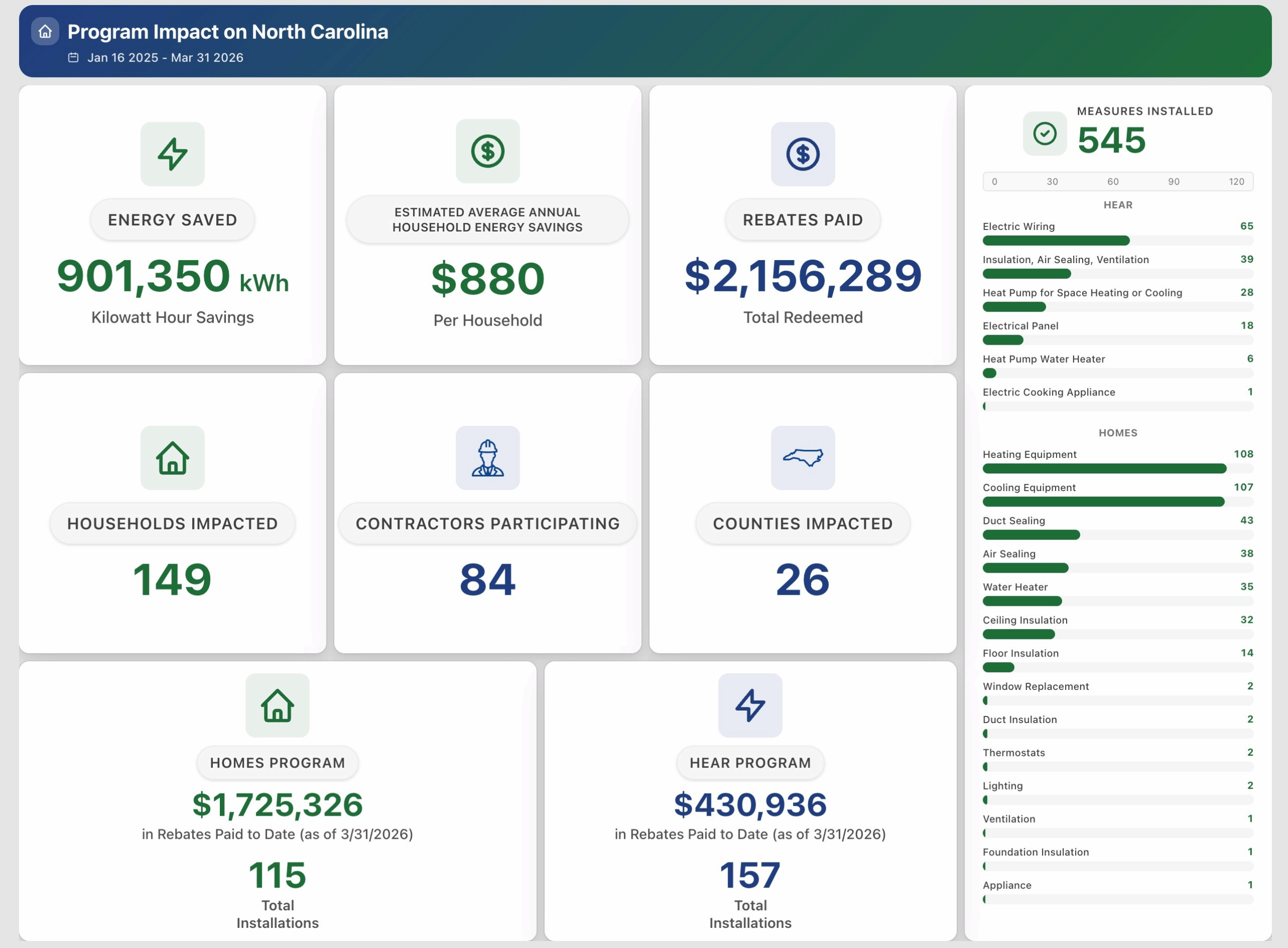Click the North Carolina map outline icon

pos(802,457)
